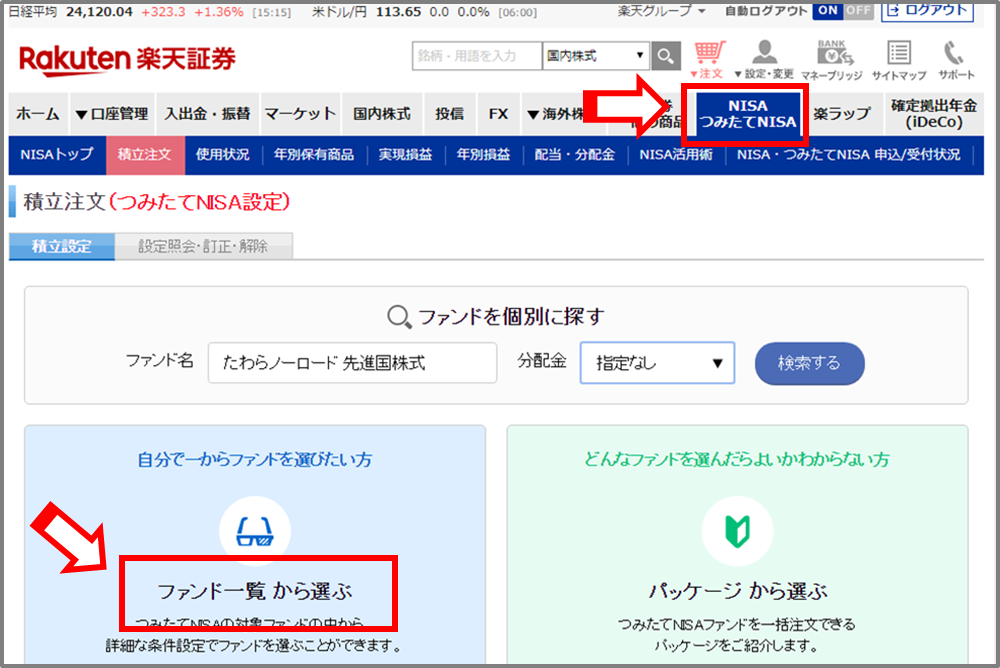Viewport: 1000px width, 668px height.
Task: Open the サポート phone icon
Action: tap(956, 60)
